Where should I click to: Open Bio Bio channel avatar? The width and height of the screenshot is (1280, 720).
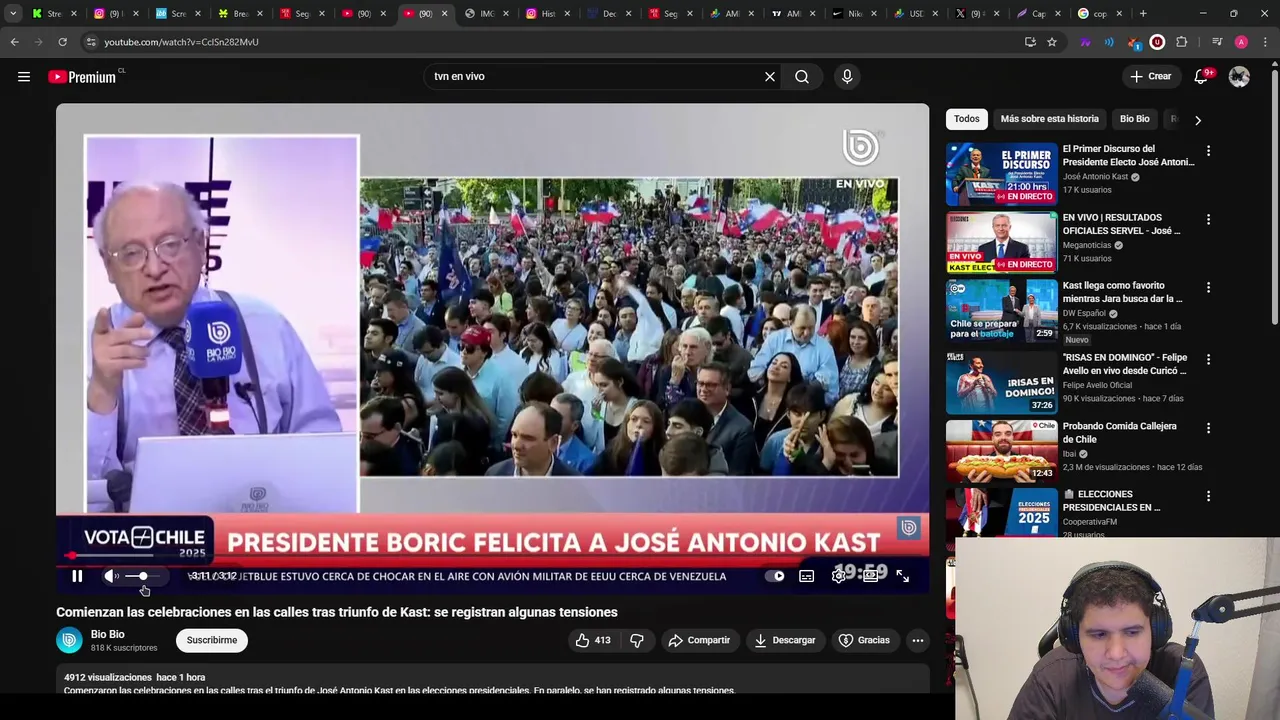click(69, 640)
